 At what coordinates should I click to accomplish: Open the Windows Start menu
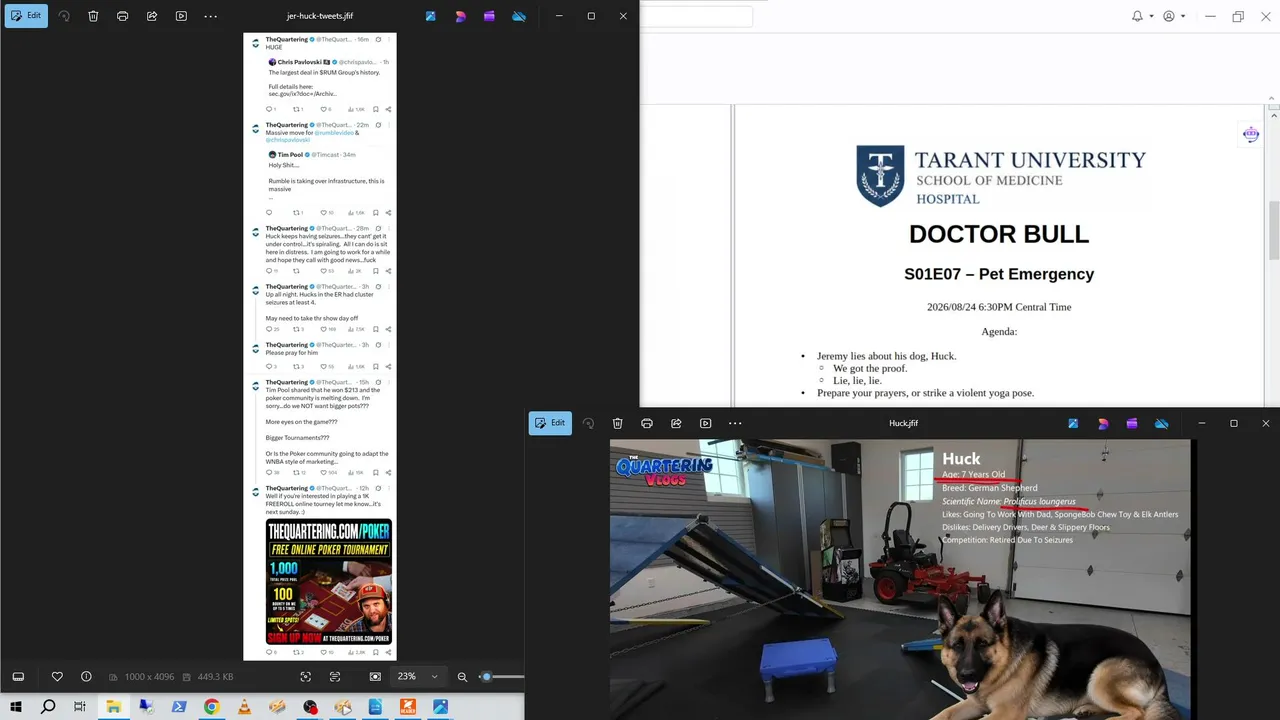16,707
